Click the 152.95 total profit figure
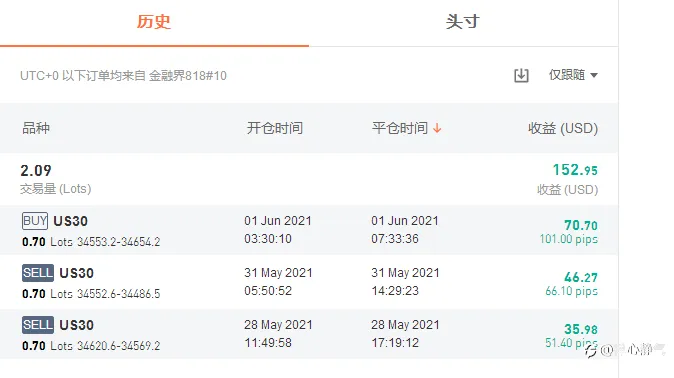Image resolution: width=674 pixels, height=378 pixels. pos(575,170)
